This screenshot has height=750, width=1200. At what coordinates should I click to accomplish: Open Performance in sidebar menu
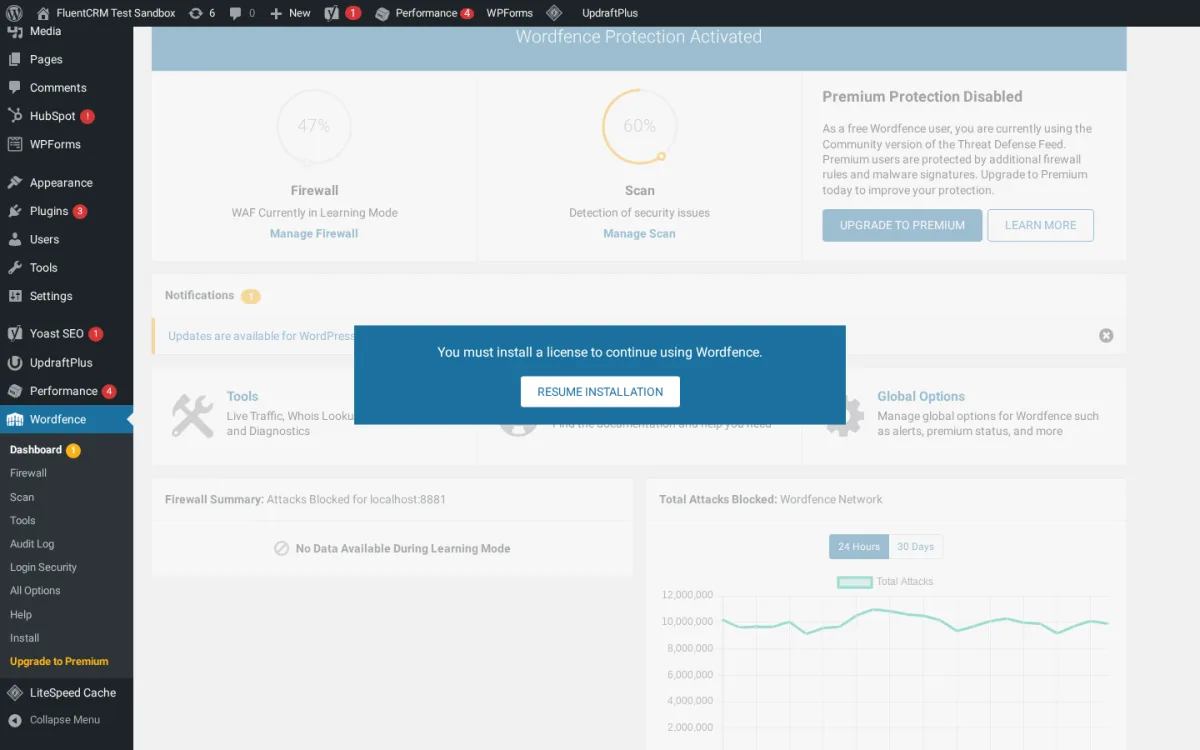pyautogui.click(x=66, y=391)
